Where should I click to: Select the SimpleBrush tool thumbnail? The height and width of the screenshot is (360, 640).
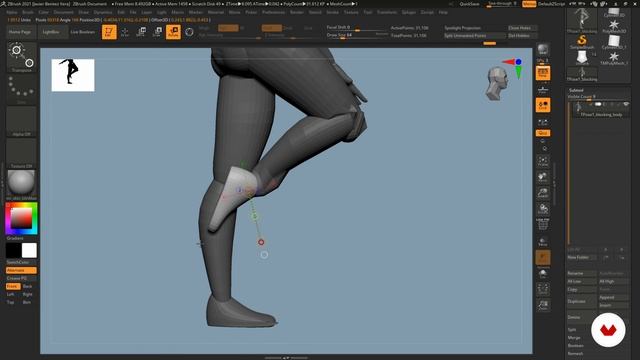pos(582,42)
